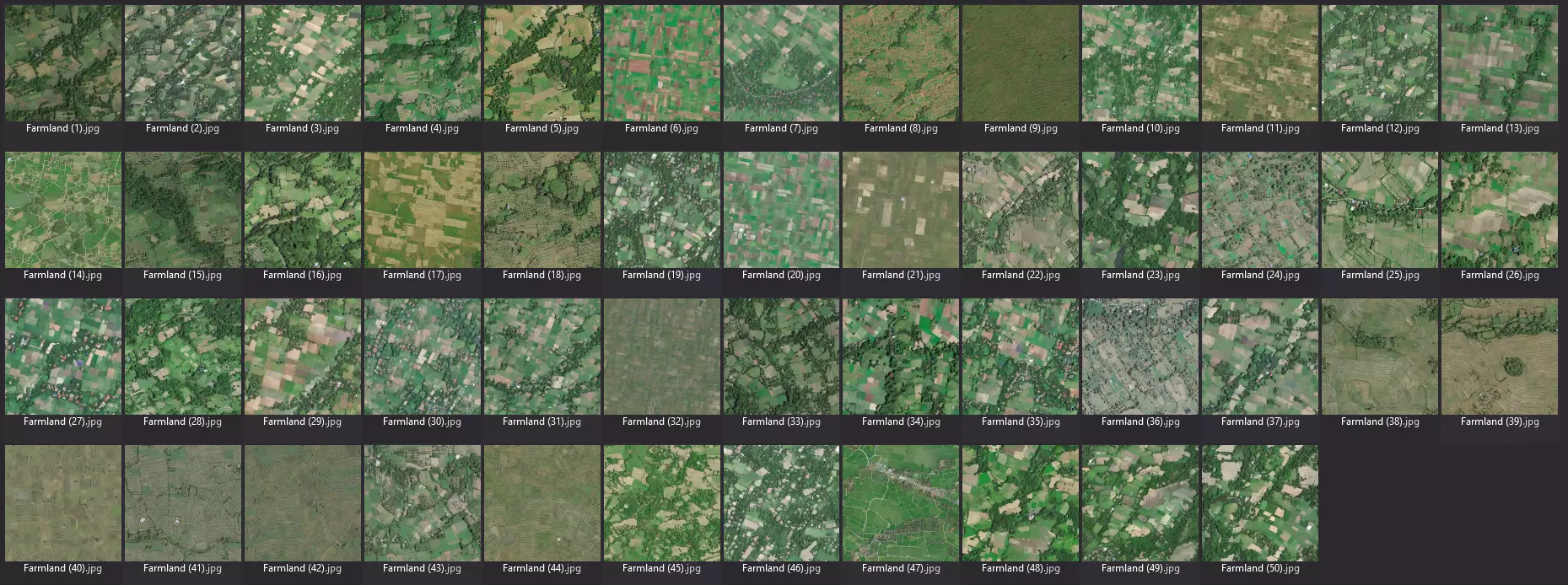Select thumbnail of Farmland (8).jpg
This screenshot has height=585, width=1568.
point(901,63)
